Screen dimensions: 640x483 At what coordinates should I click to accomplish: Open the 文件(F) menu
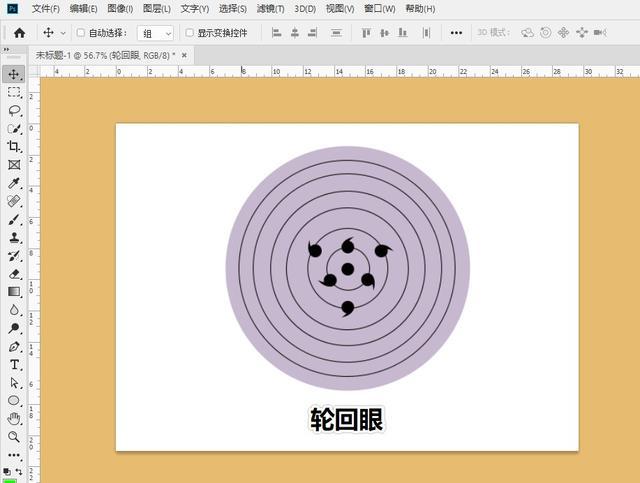46,9
